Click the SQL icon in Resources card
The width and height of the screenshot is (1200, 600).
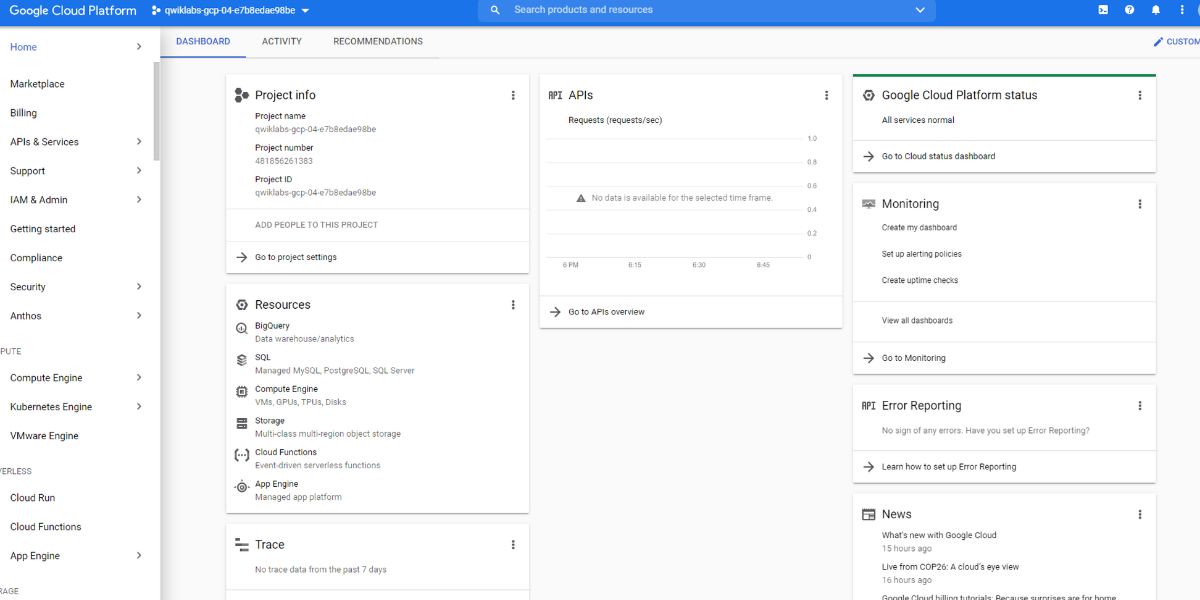[x=241, y=359]
